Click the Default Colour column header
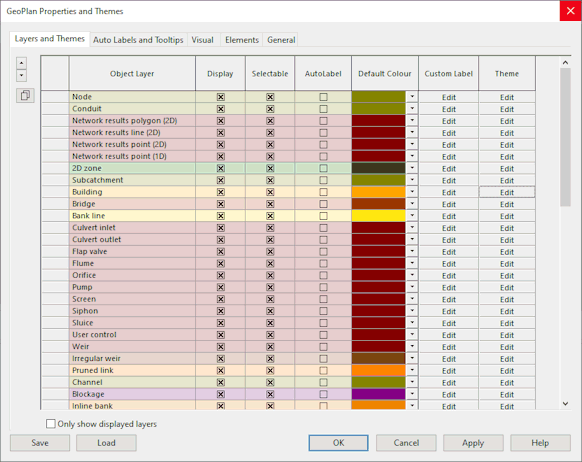Image resolution: width=582 pixels, height=462 pixels. [x=385, y=73]
